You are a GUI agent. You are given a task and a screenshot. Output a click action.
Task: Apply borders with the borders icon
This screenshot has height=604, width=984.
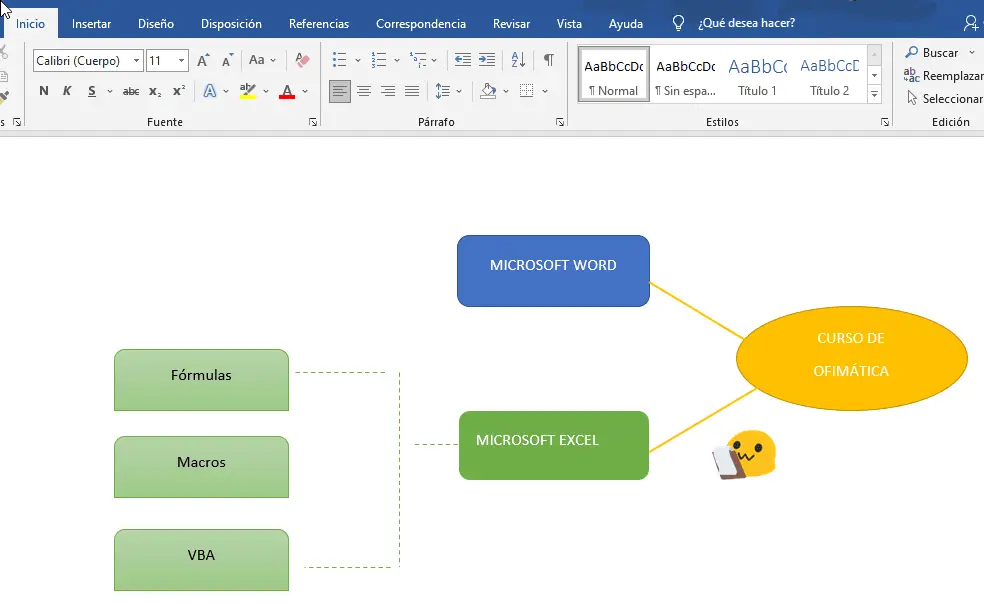point(527,91)
